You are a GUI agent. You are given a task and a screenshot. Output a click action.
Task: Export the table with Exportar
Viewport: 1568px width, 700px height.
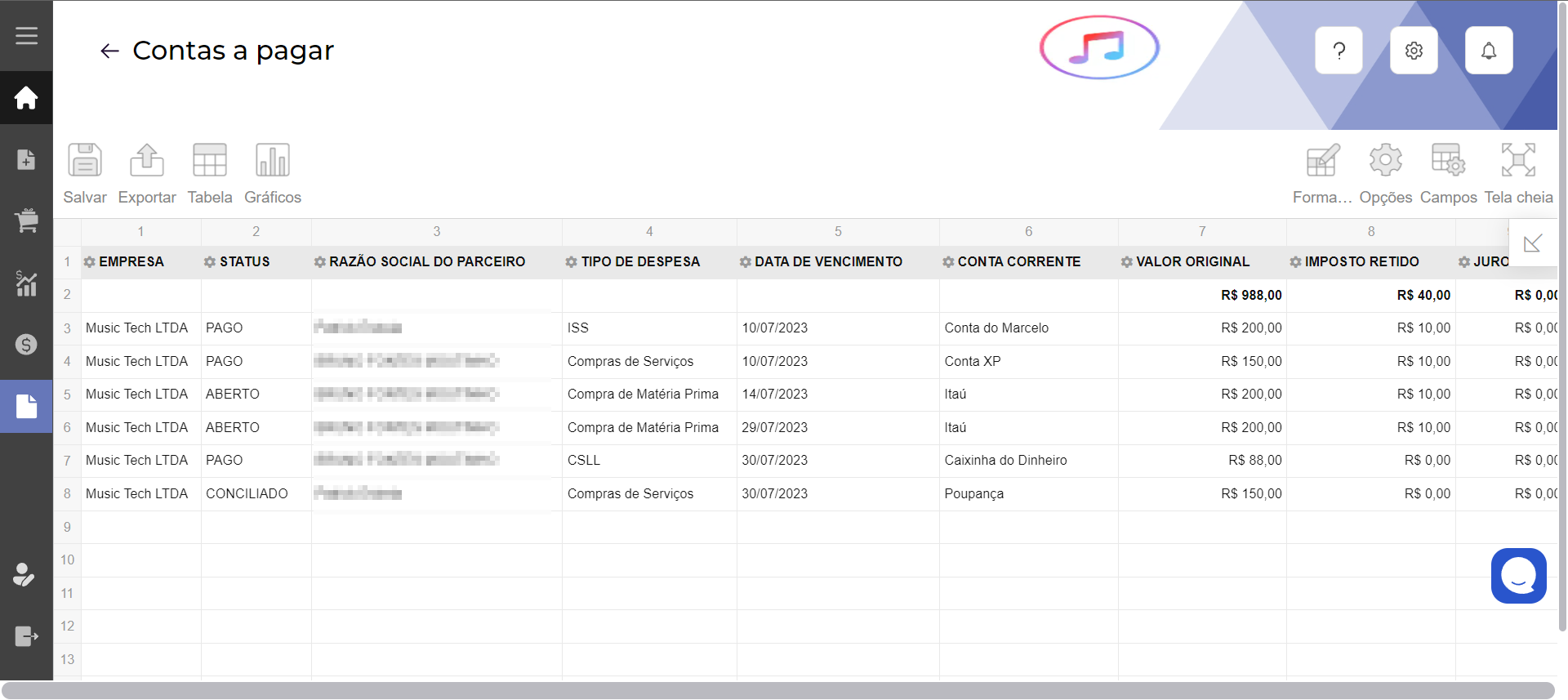point(147,161)
